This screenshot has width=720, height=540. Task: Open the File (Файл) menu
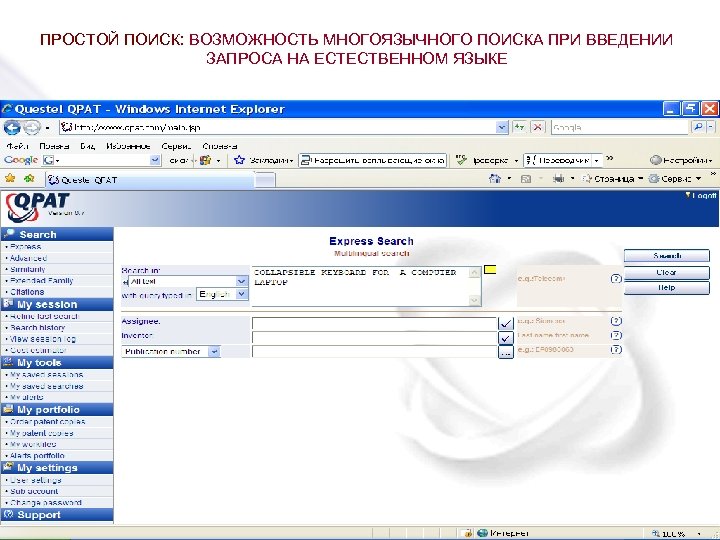tap(17, 146)
